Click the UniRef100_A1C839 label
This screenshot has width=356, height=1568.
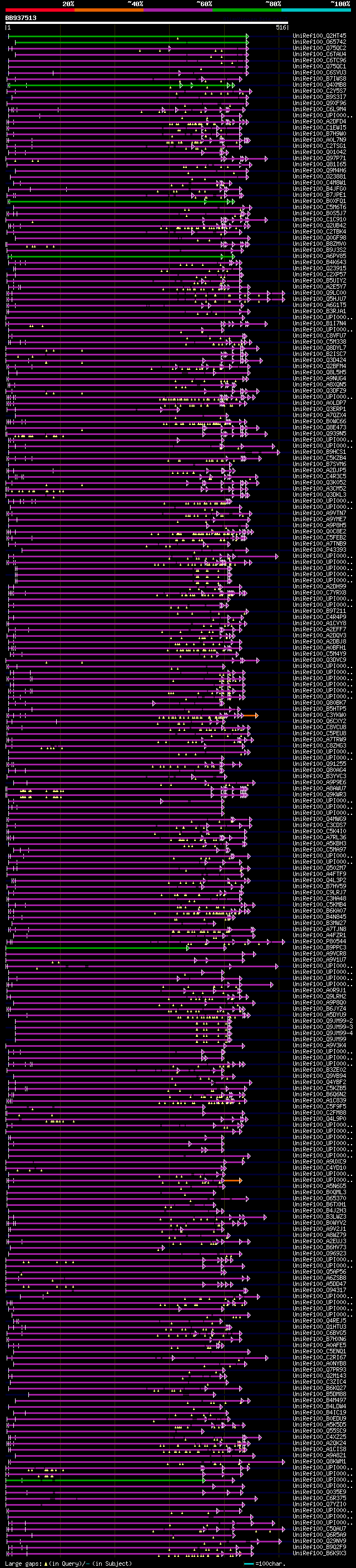tap(319, 1101)
